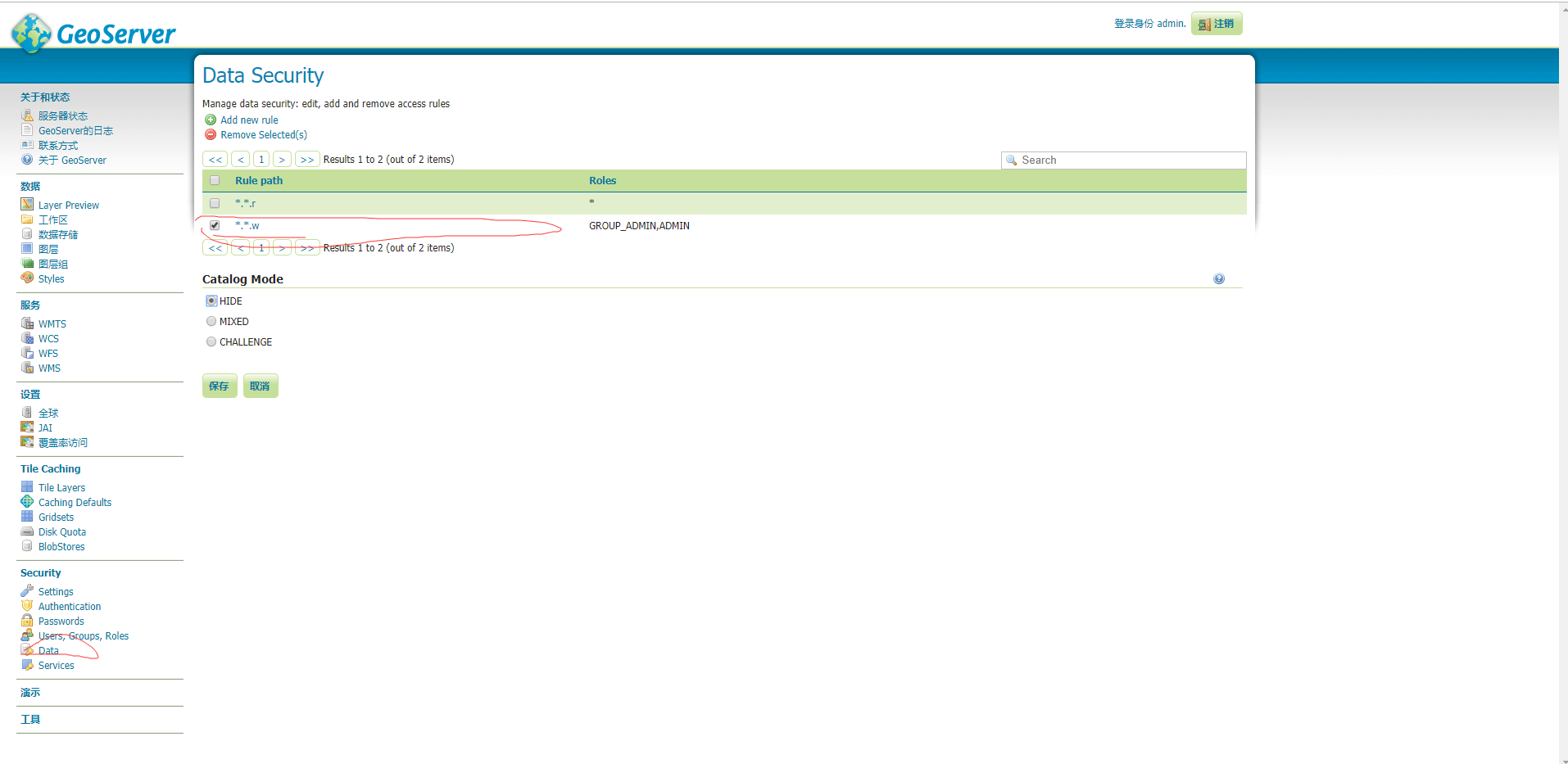
Task: Open the Authentication settings page
Action: [x=70, y=607]
